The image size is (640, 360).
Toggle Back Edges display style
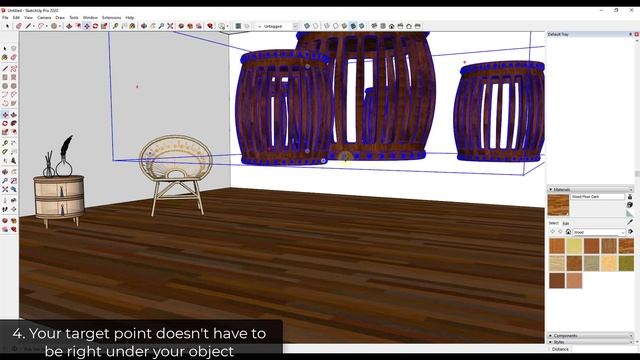pyautogui.click(x=316, y=26)
